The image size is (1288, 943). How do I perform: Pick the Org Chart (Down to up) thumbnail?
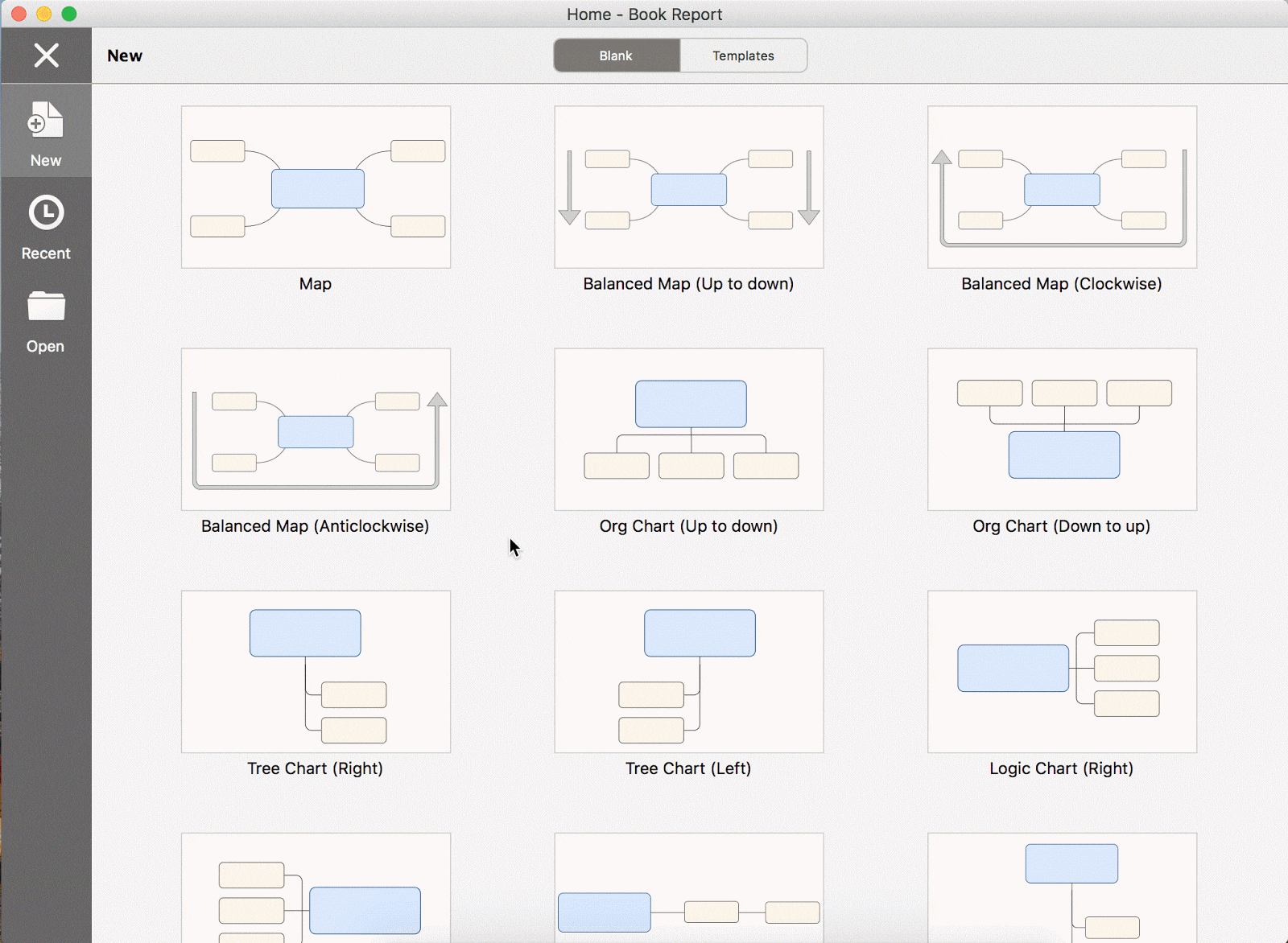coord(1063,430)
